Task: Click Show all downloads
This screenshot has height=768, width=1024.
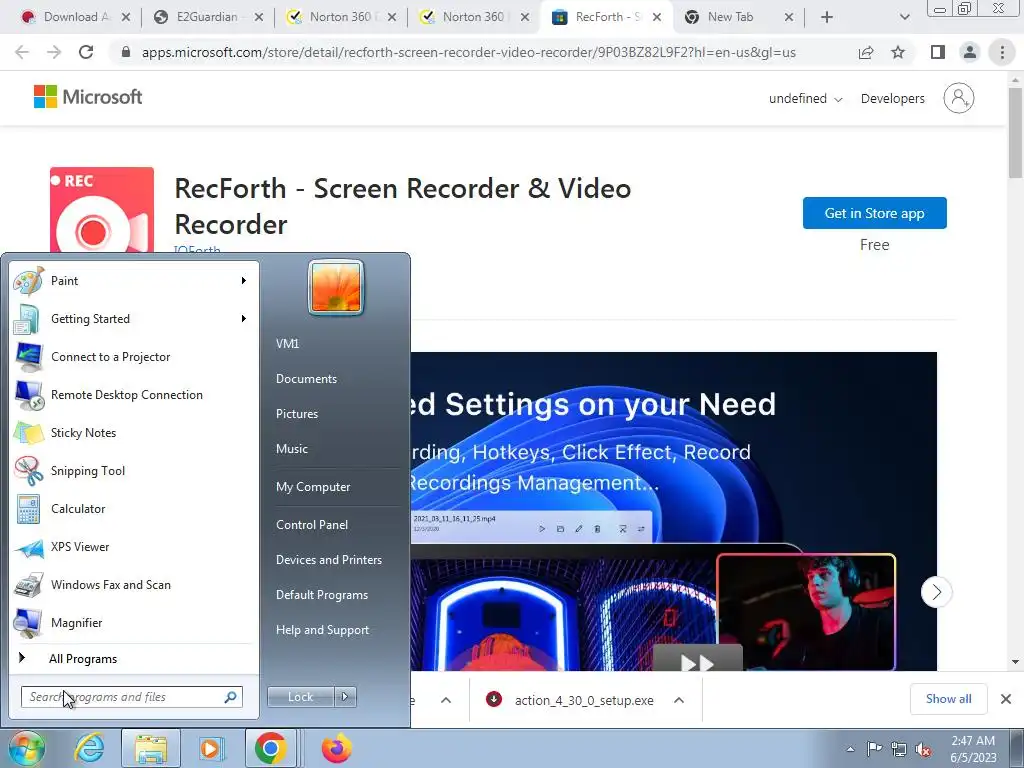Action: click(948, 699)
